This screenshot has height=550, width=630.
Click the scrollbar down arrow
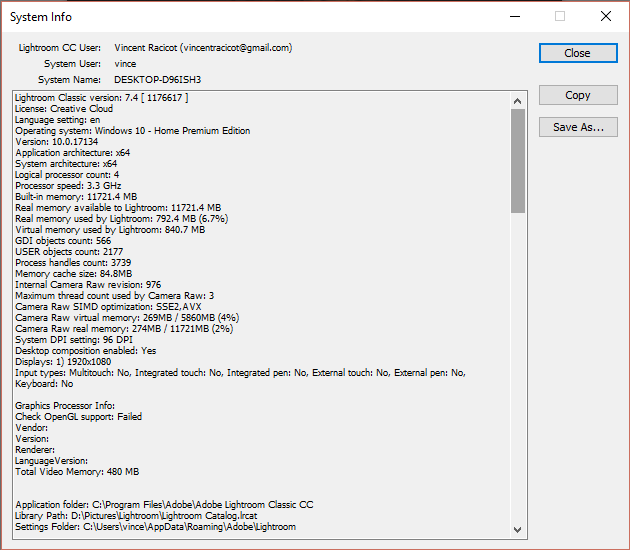518,530
